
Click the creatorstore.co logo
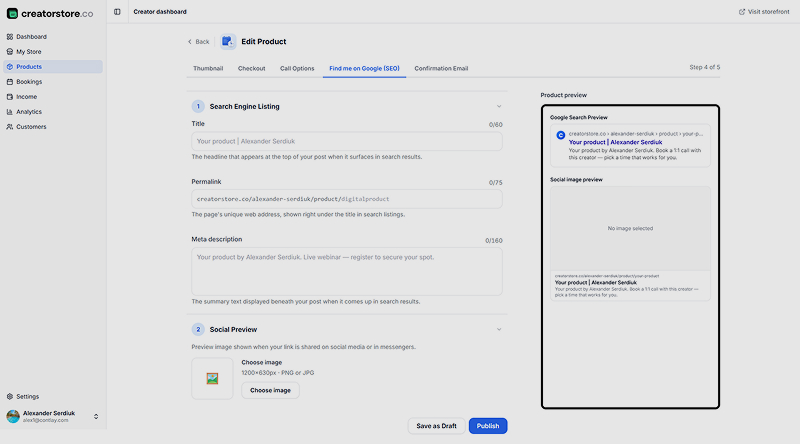49,14
